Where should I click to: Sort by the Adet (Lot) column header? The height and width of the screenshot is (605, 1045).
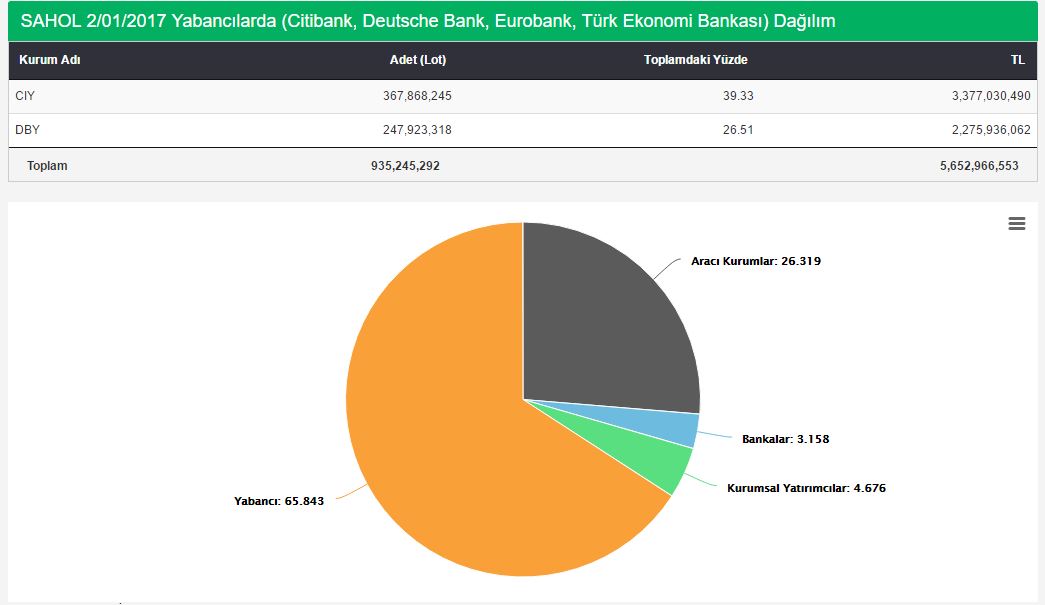pyautogui.click(x=418, y=60)
